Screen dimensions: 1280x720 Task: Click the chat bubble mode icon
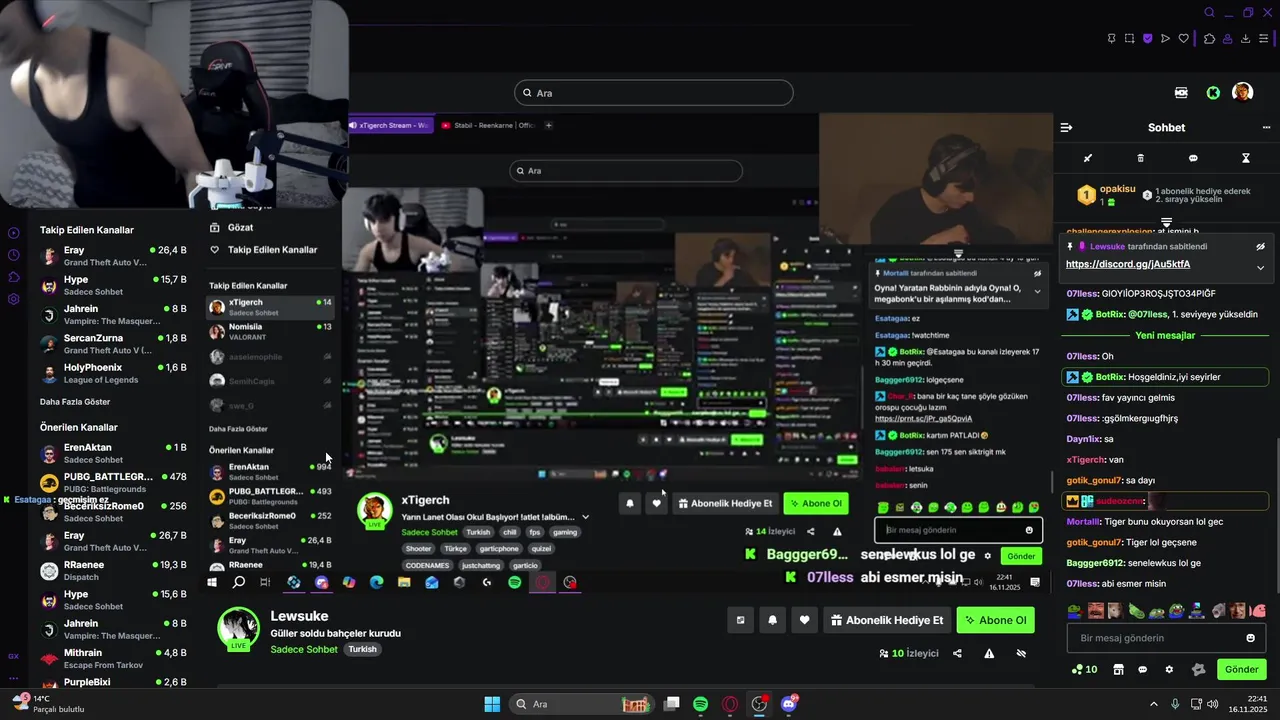pyautogui.click(x=1193, y=158)
